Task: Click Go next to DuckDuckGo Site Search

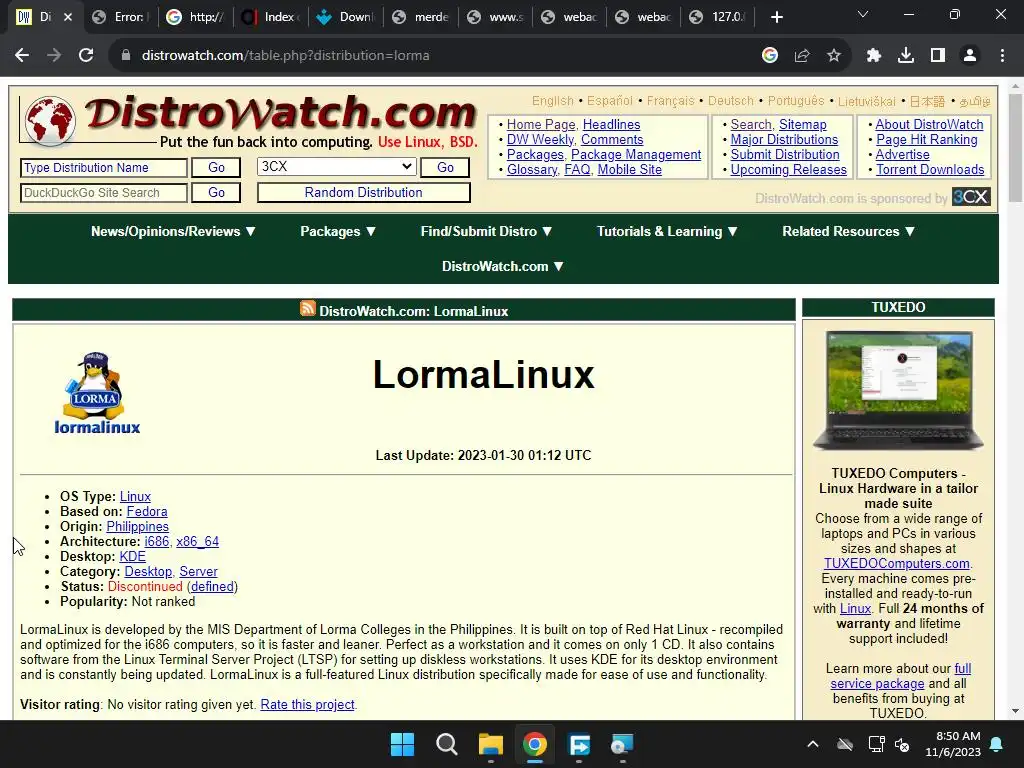Action: [x=216, y=193]
